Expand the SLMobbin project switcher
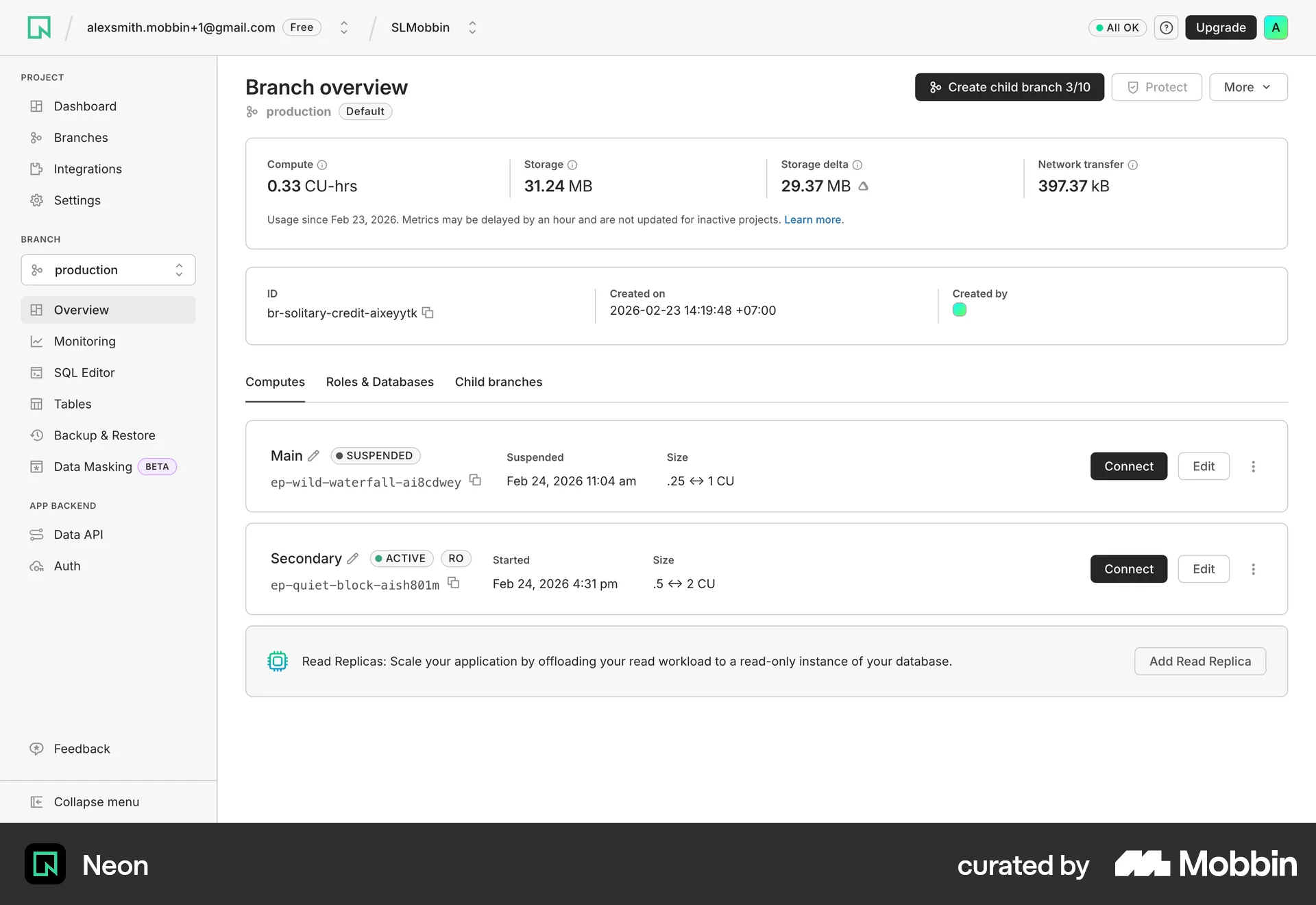 (x=472, y=27)
